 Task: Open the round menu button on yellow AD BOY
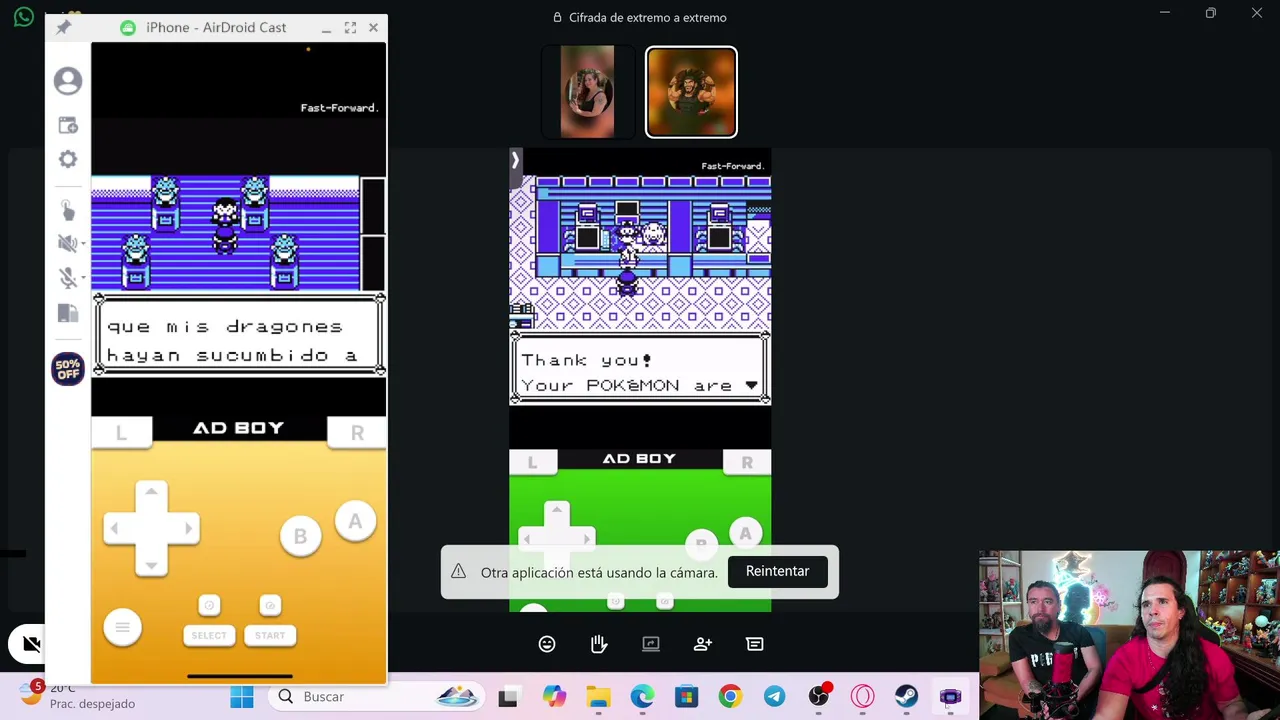[123, 627]
